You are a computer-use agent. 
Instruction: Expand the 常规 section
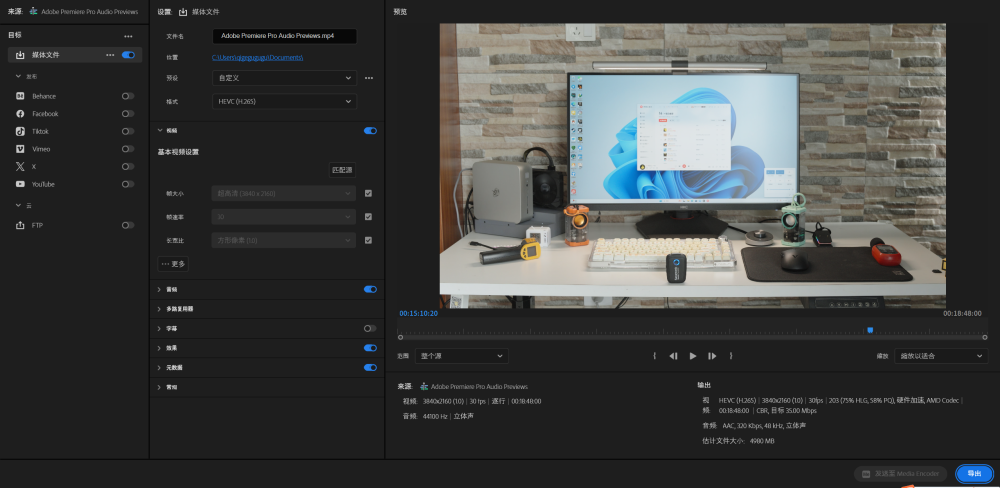click(160, 387)
